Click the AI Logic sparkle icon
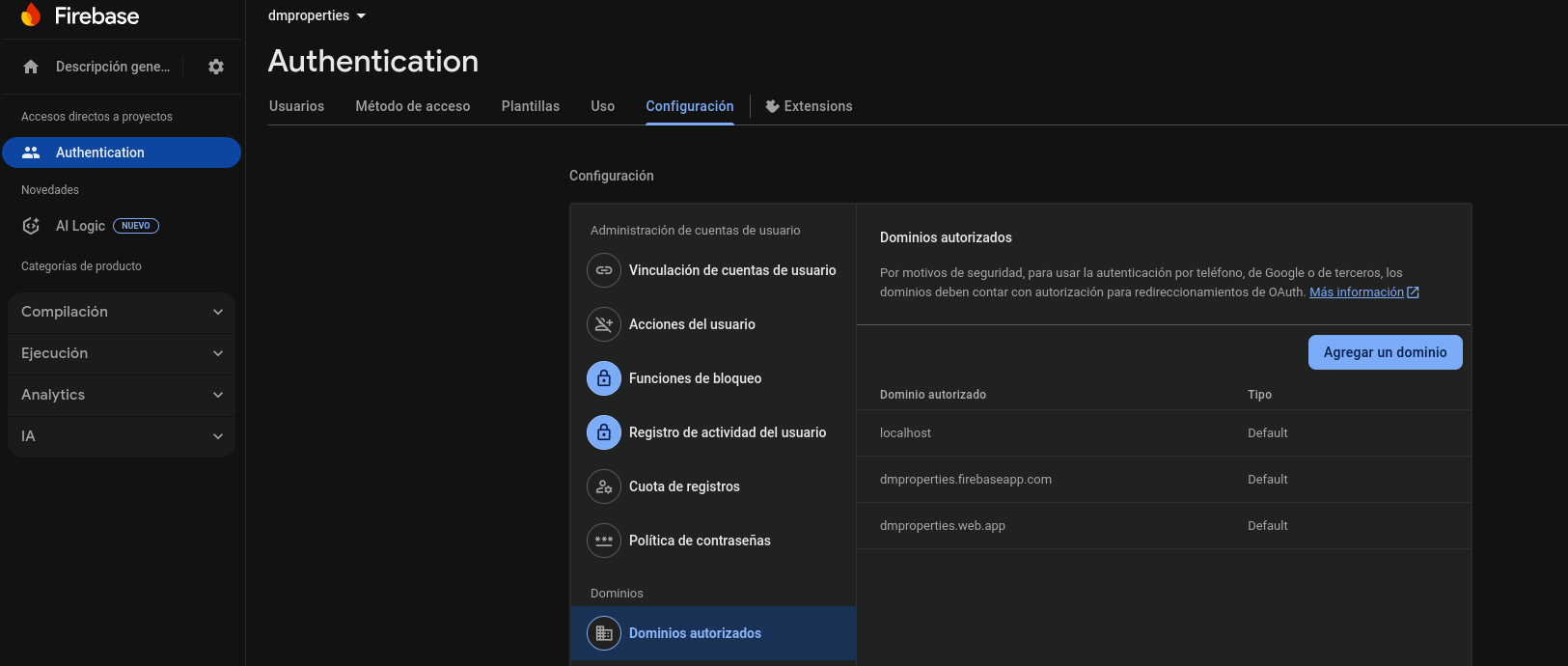 click(31, 226)
